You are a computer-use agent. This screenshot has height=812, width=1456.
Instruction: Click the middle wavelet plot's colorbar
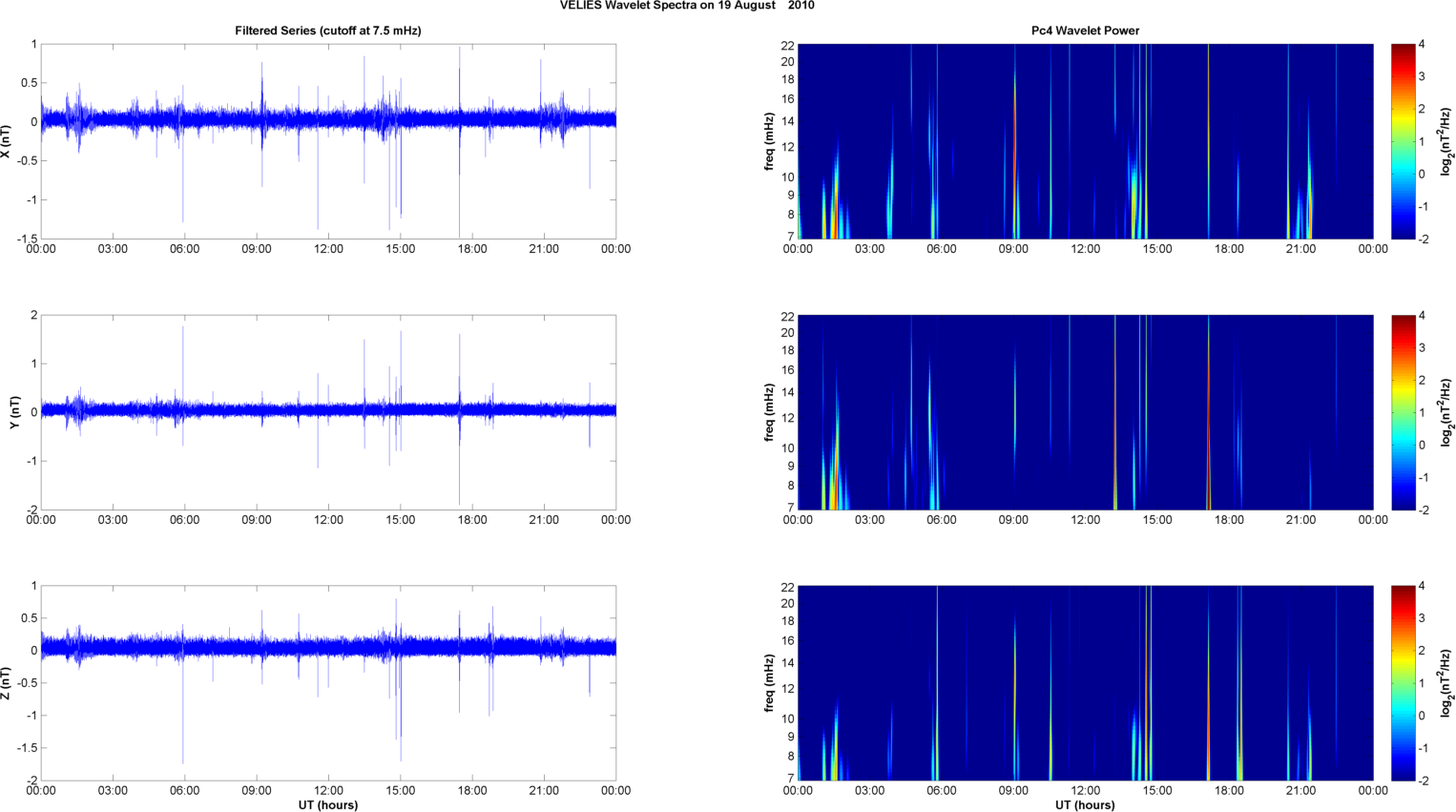pyautogui.click(x=1403, y=412)
